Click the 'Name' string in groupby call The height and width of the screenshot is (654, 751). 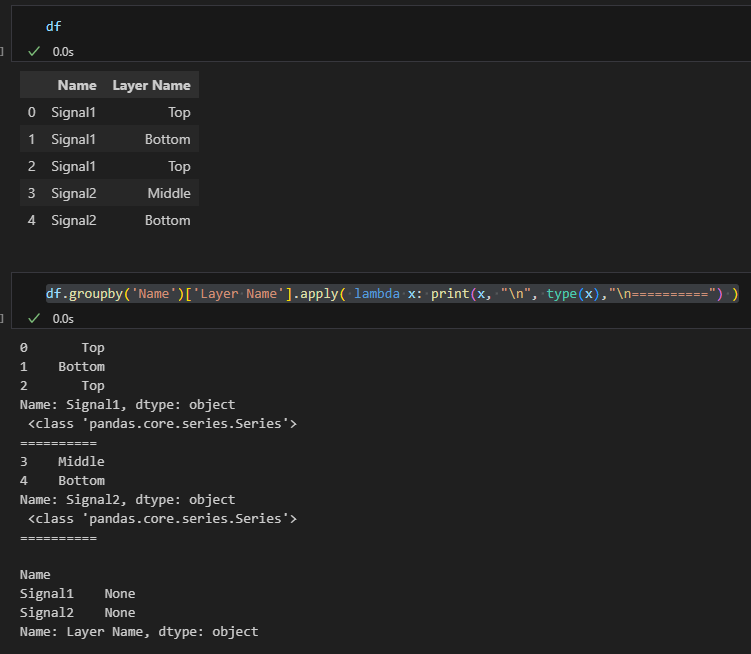point(154,293)
